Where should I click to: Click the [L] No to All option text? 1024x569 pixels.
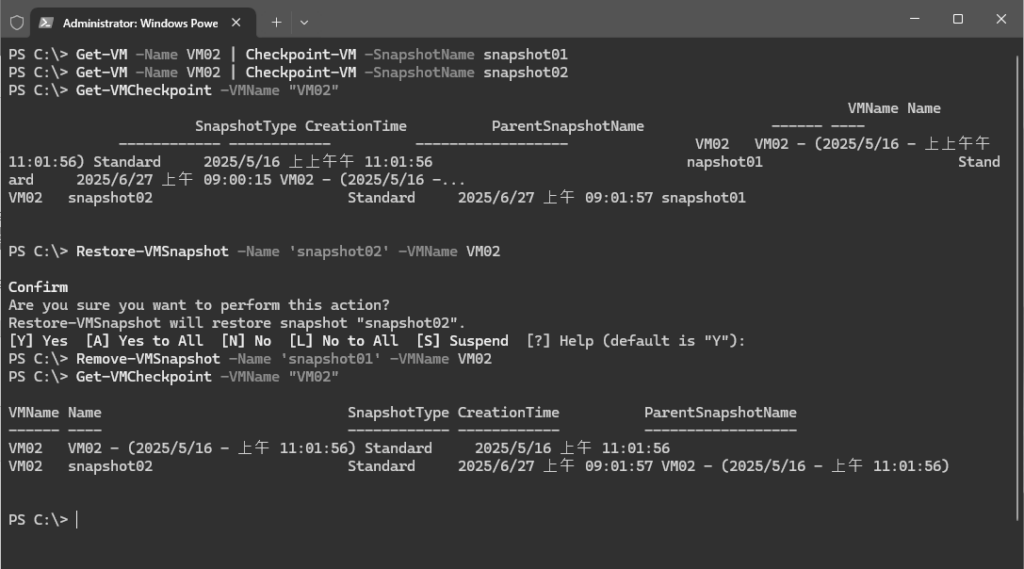point(344,341)
